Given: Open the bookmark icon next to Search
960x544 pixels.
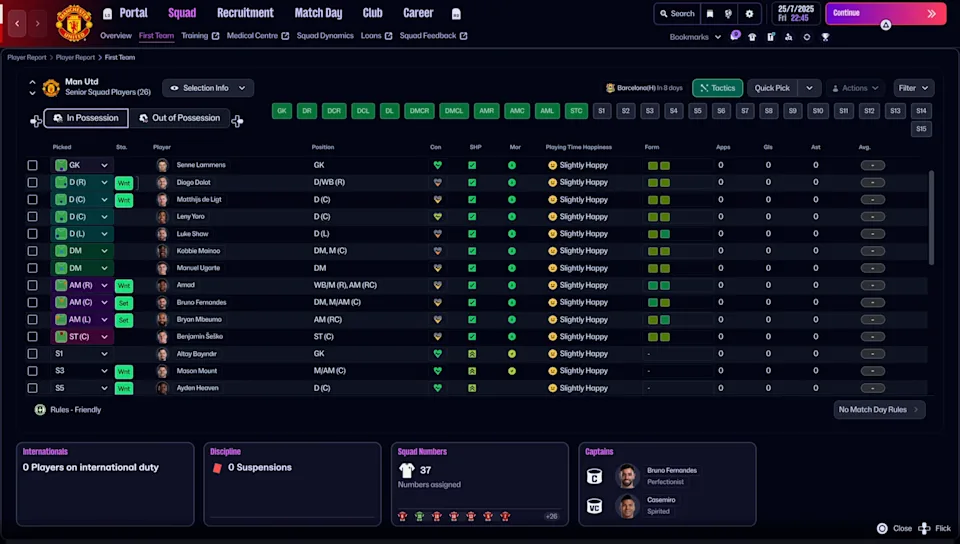Looking at the screenshot, I should tap(710, 14).
